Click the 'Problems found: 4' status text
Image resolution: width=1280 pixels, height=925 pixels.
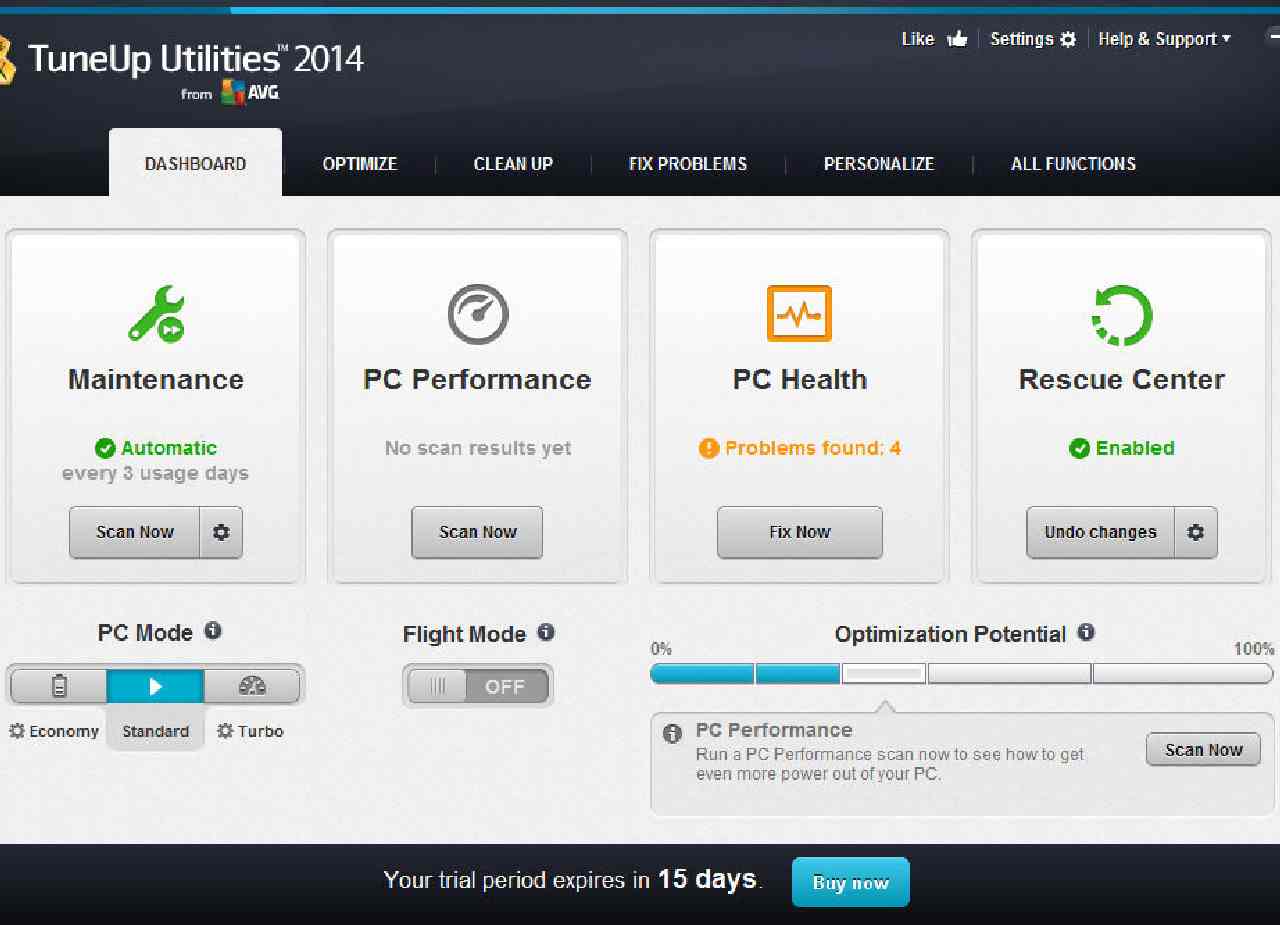(x=813, y=448)
